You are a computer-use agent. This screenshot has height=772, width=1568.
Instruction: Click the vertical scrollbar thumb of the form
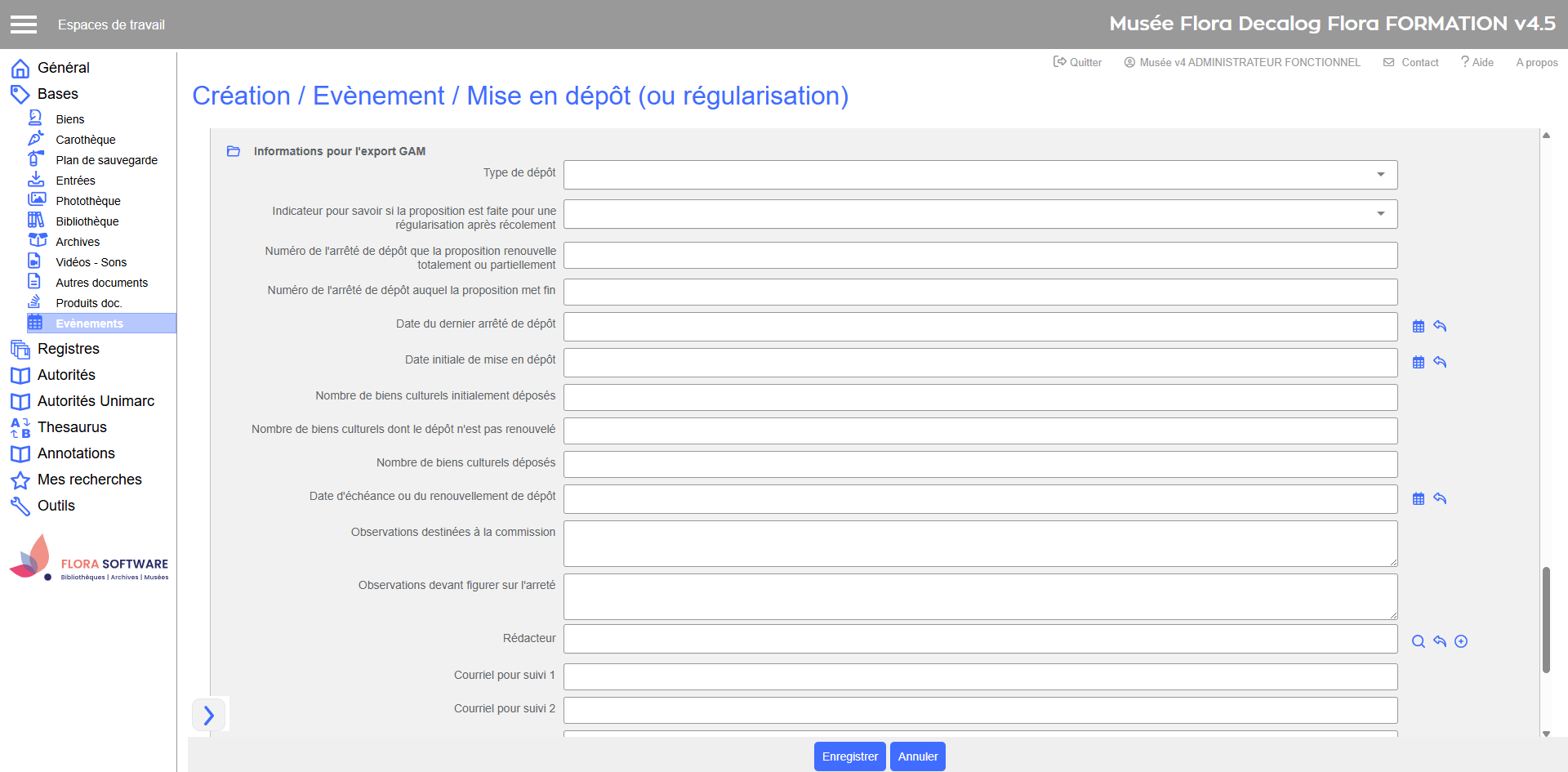click(x=1546, y=619)
